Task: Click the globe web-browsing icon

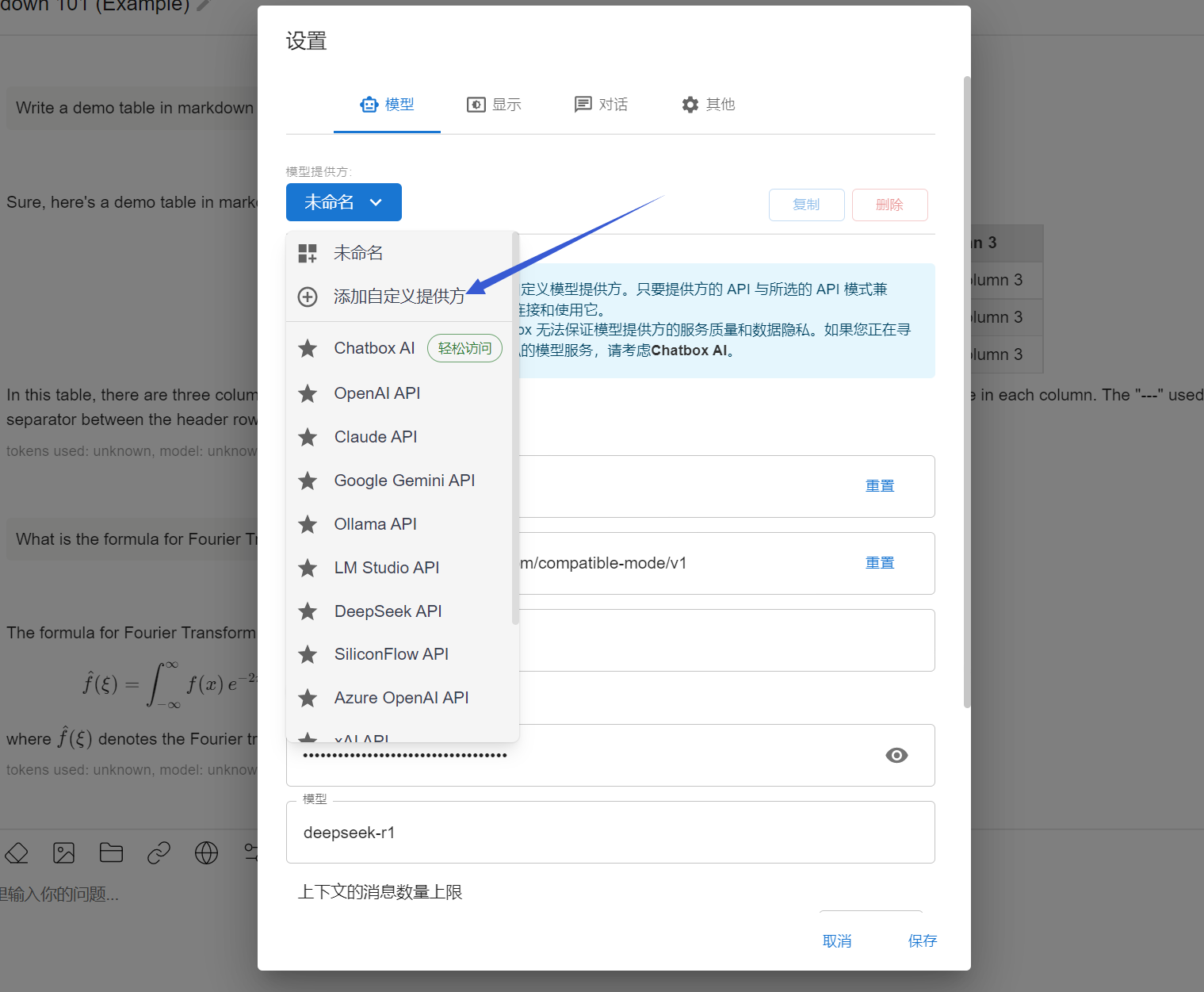Action: pyautogui.click(x=206, y=853)
